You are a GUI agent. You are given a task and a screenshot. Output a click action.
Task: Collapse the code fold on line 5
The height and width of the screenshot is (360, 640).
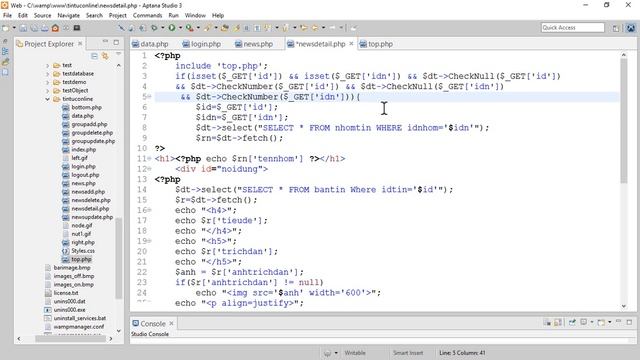(149, 96)
